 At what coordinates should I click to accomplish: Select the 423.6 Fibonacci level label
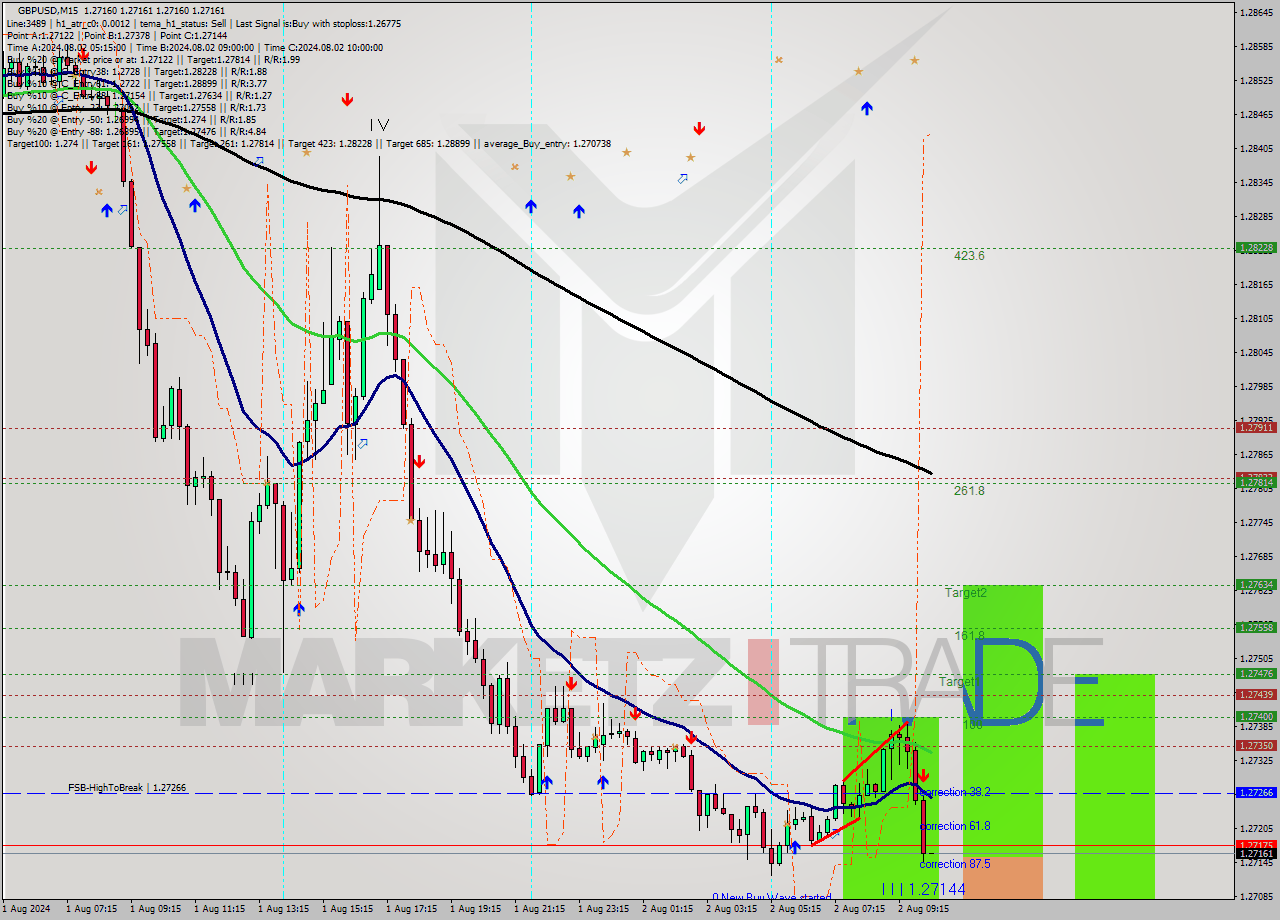point(969,256)
